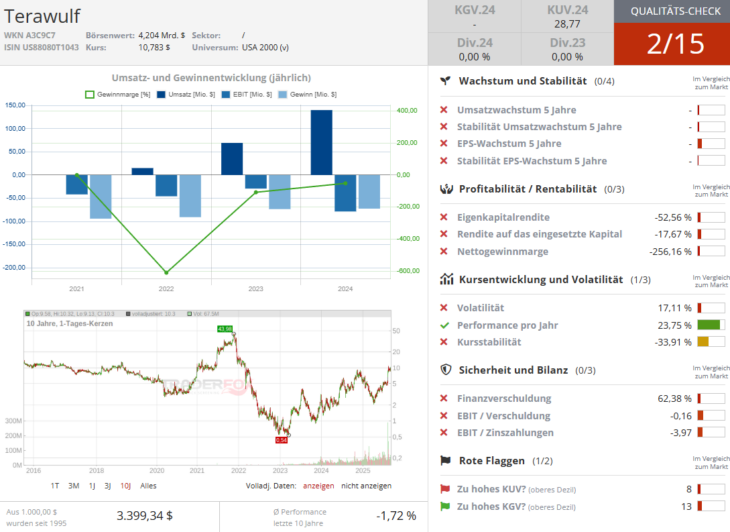Click the nicht anzeigen link

pos(366,486)
